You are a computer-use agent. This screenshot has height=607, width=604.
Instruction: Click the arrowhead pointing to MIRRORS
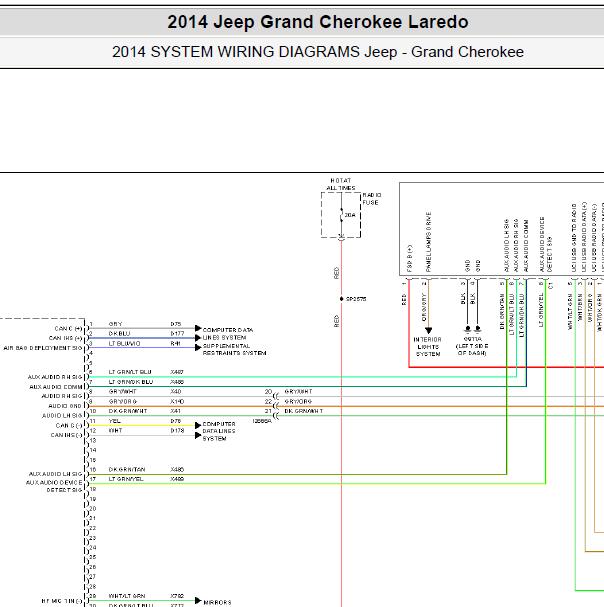click(198, 601)
